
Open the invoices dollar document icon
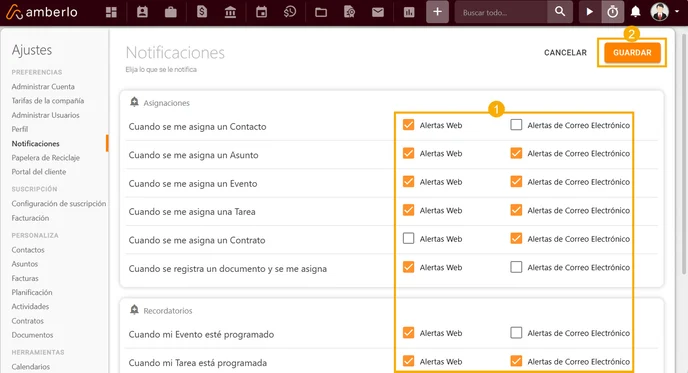202,12
